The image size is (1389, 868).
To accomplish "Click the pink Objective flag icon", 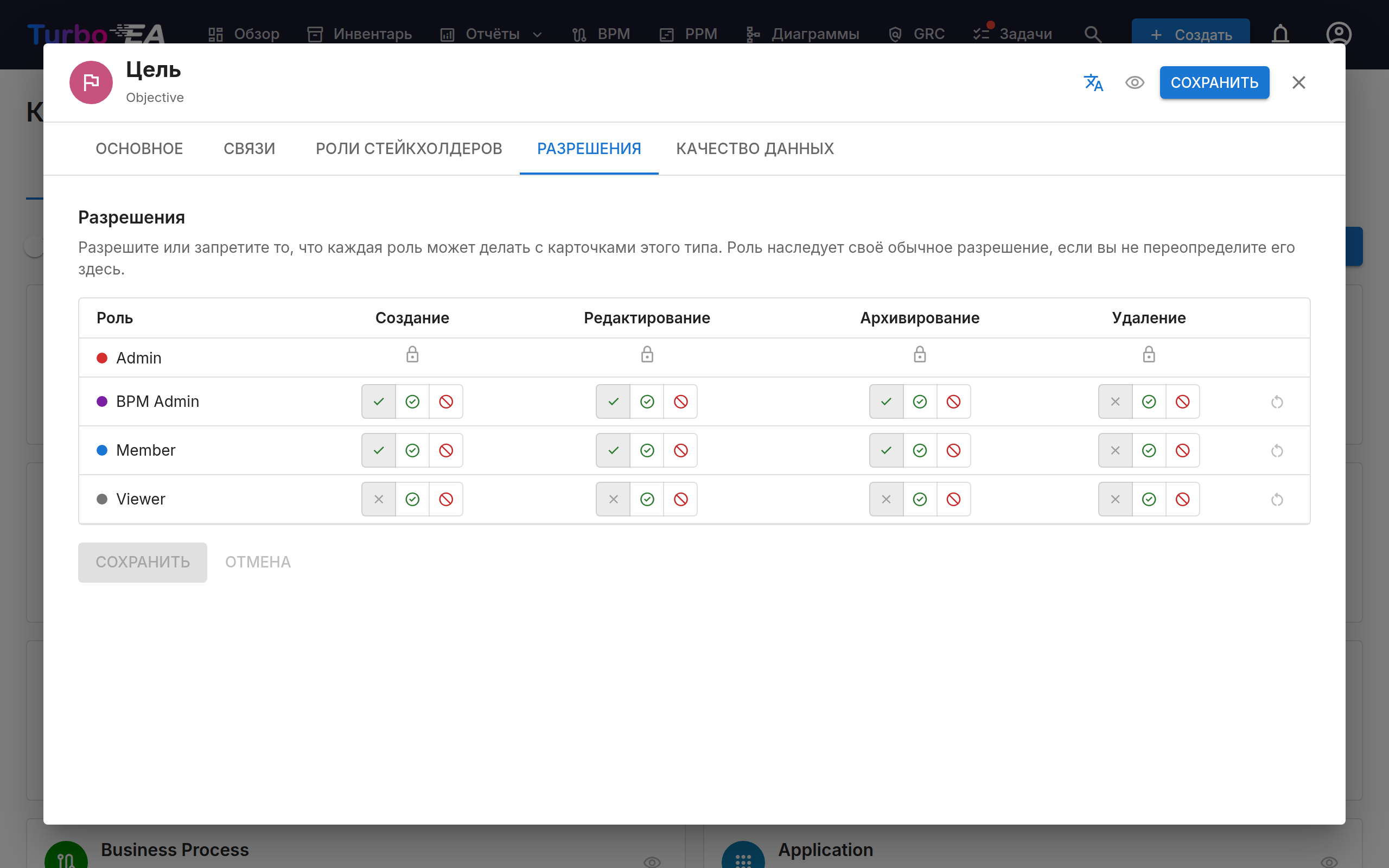I will click(x=91, y=82).
